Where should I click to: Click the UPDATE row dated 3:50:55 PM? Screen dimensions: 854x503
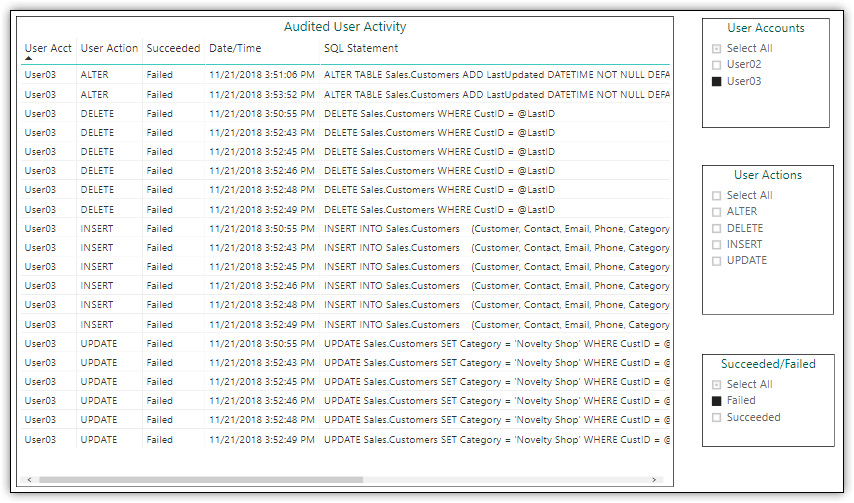click(345, 344)
